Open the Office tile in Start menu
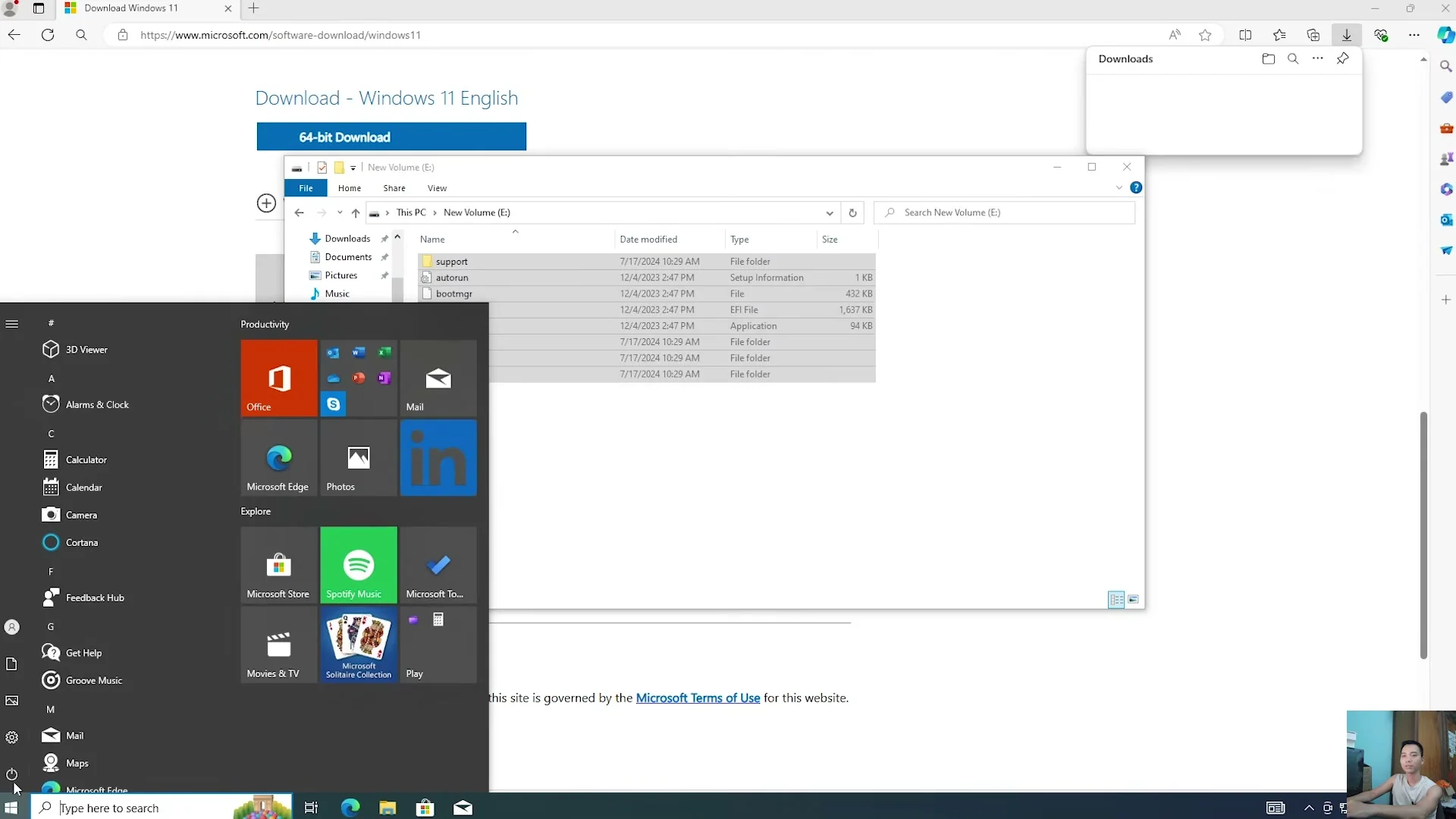 (x=279, y=378)
